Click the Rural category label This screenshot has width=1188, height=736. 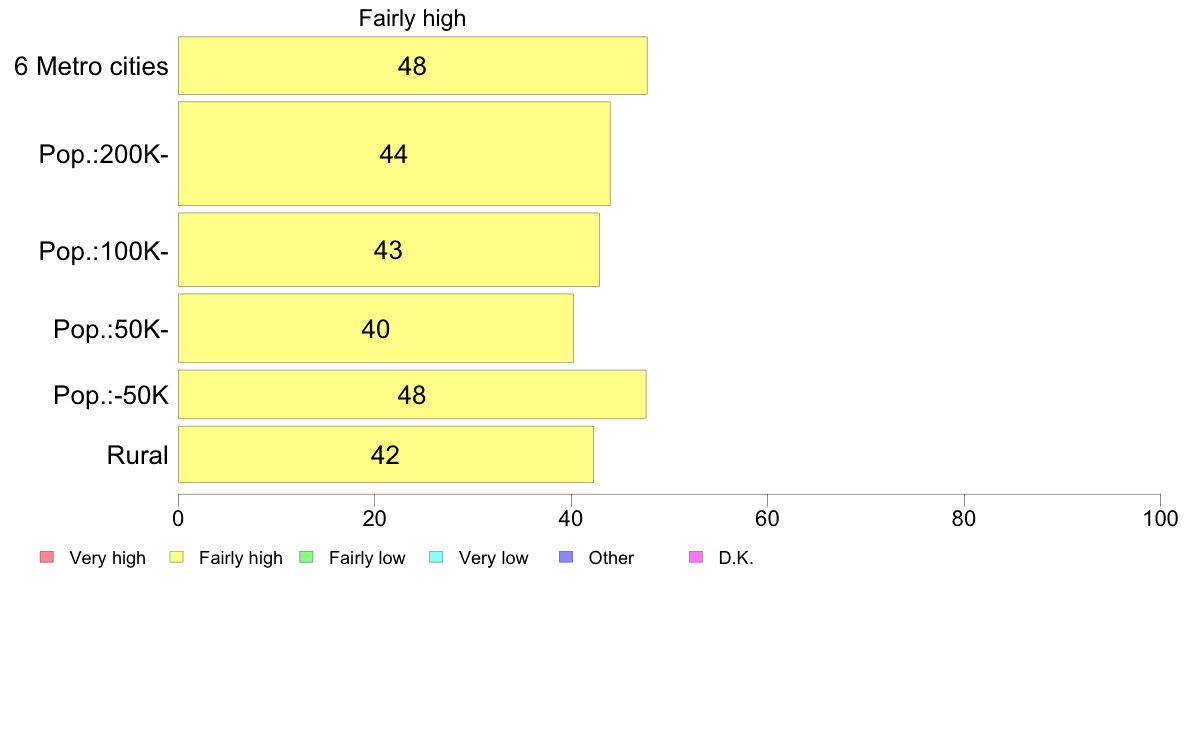point(137,455)
